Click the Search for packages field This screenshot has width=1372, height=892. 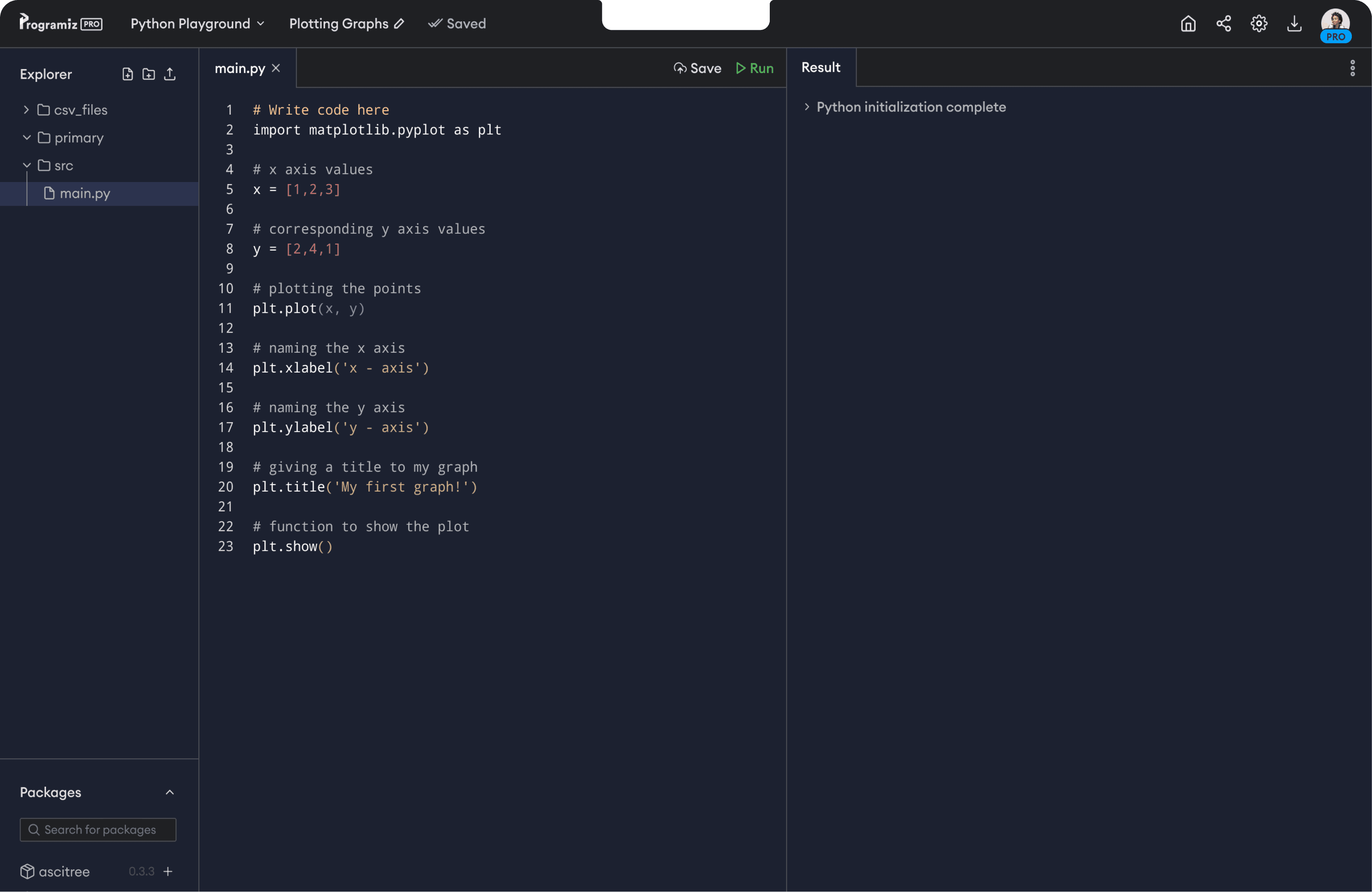pyautogui.click(x=98, y=829)
